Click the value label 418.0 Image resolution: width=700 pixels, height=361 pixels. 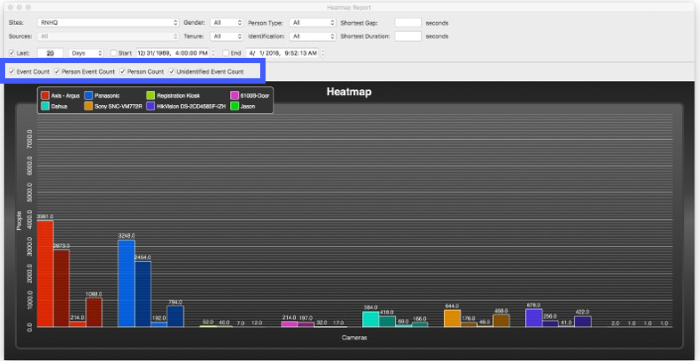click(x=387, y=312)
